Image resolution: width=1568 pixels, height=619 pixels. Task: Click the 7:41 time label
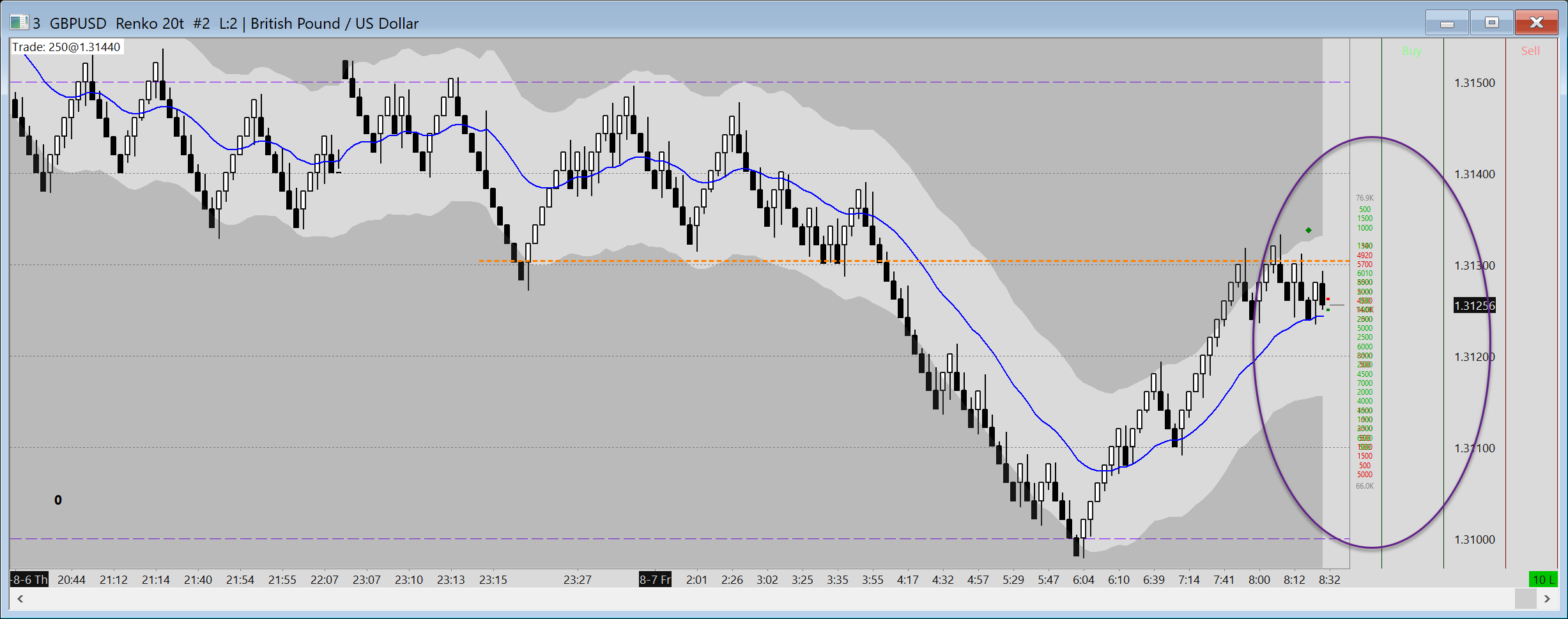[1224, 579]
